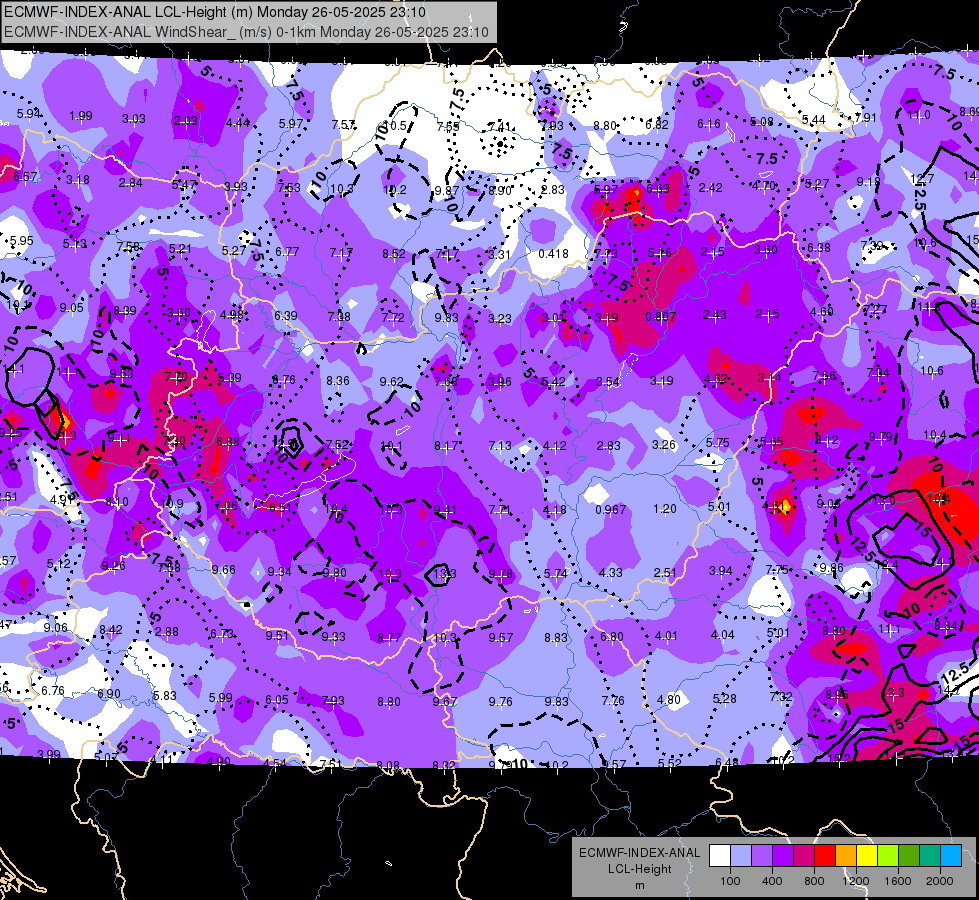Click the WindShear 0-1km title line
Screen dimensions: 979x900
click(246, 32)
